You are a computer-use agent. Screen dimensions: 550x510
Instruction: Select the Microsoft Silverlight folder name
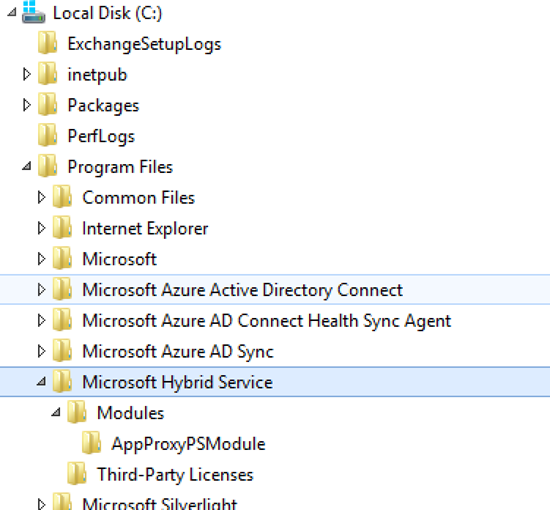click(x=160, y=504)
